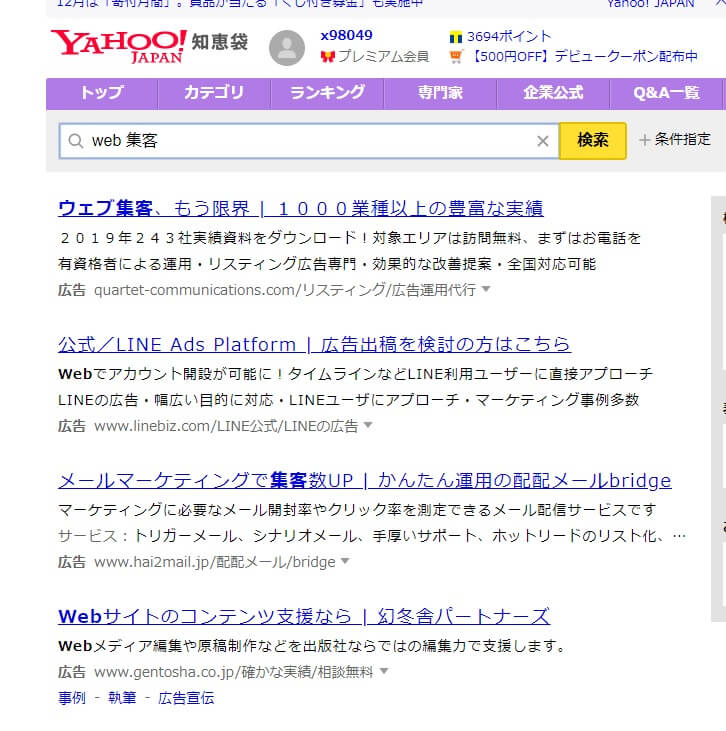This screenshot has height=731, width=726.
Task: Click the premium member ribbon icon
Action: click(328, 57)
